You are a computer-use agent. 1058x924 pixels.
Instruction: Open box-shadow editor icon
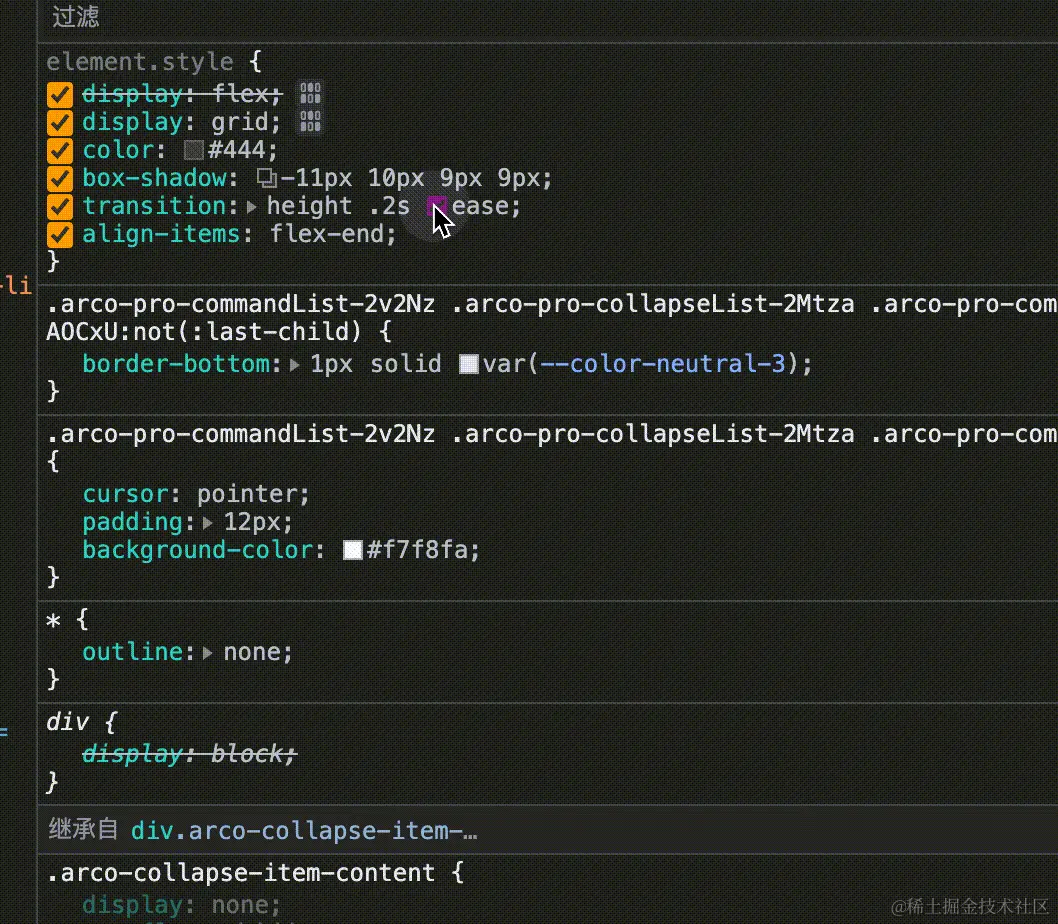pos(267,178)
